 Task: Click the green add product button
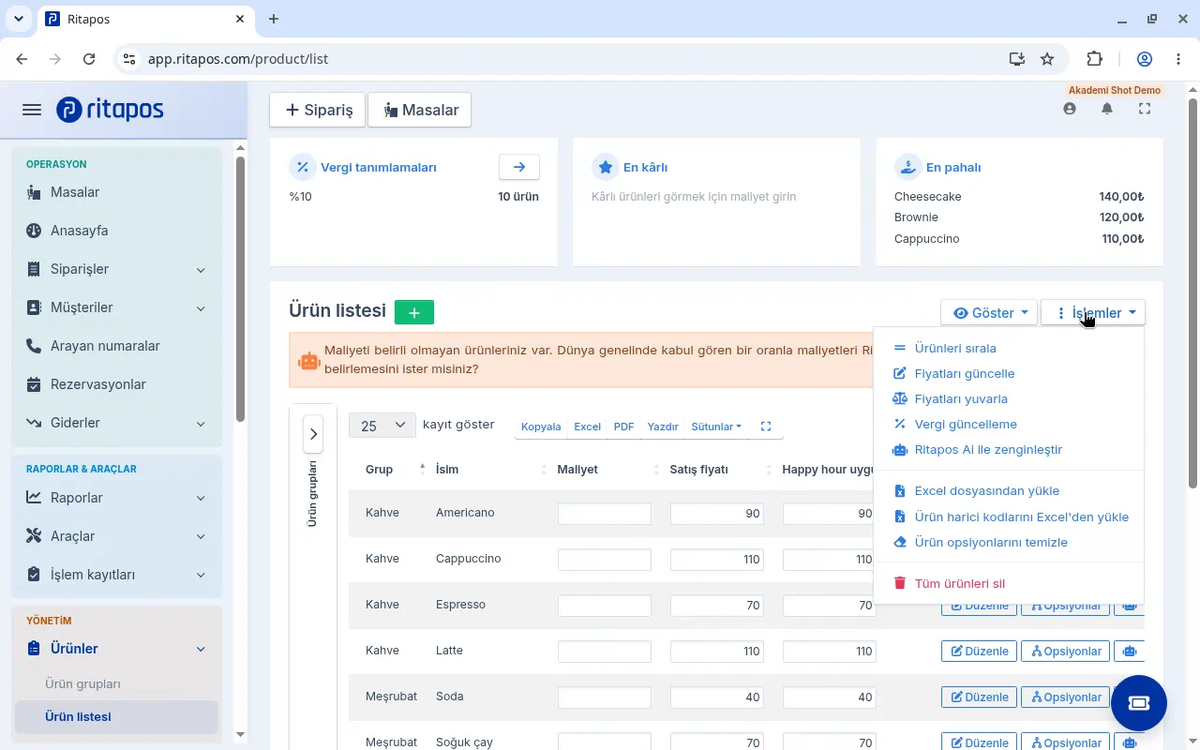414,312
